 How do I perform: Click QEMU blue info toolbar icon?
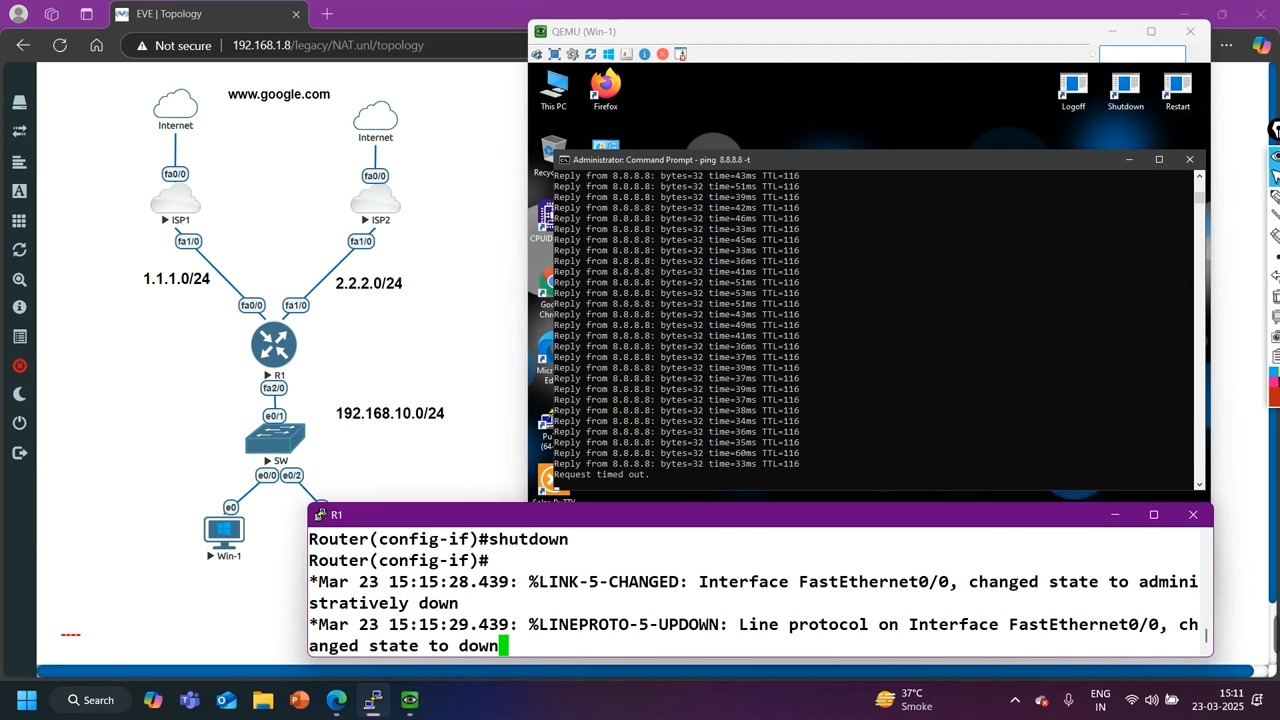(644, 54)
